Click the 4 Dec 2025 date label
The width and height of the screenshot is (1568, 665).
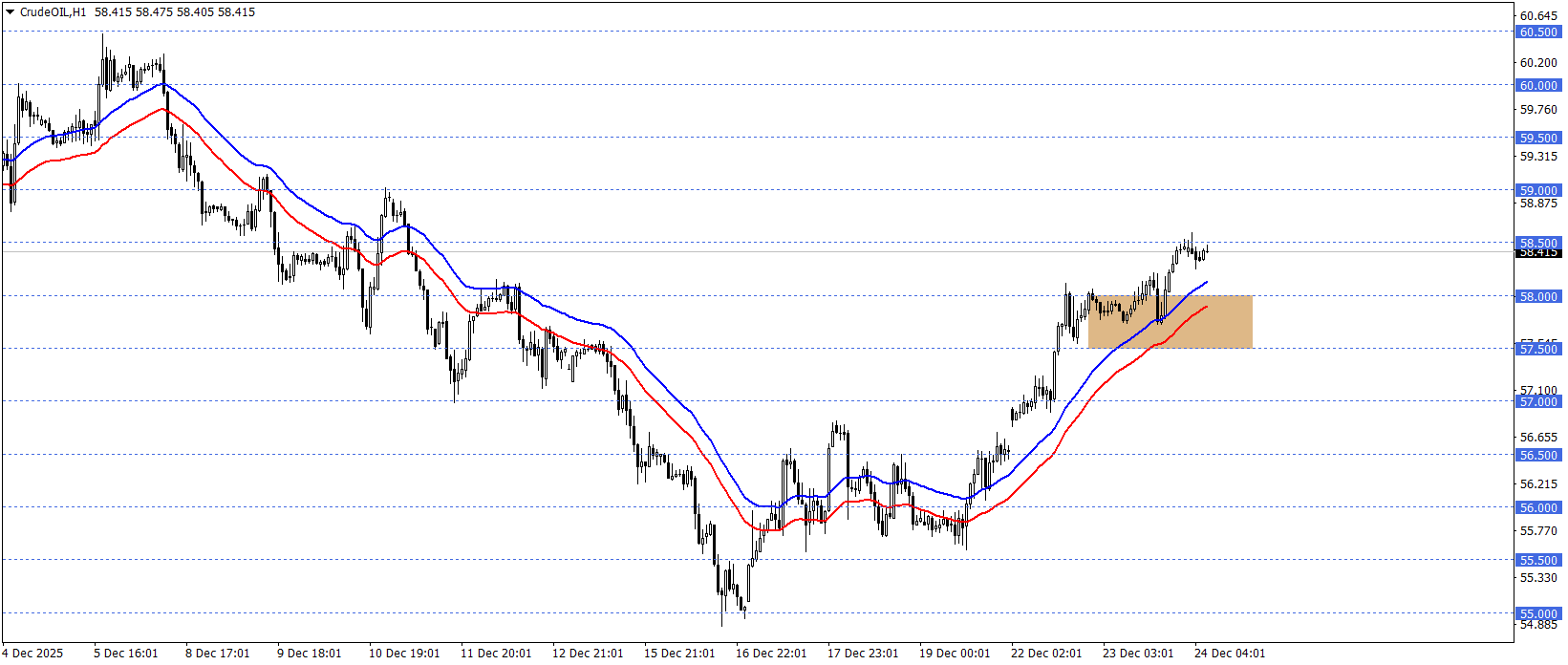coord(32,654)
